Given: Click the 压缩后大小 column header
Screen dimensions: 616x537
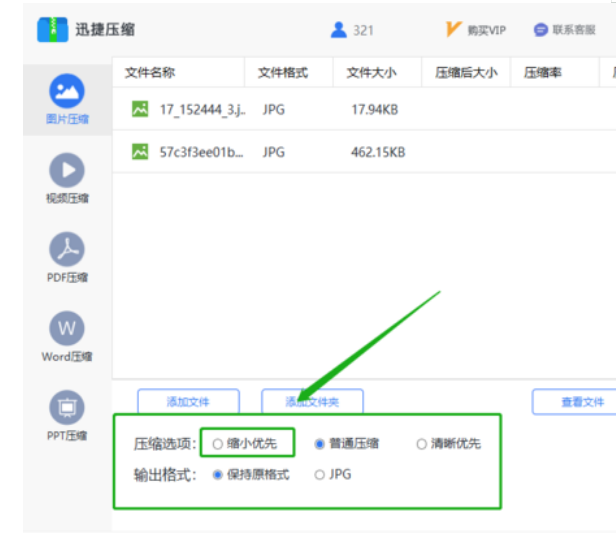Looking at the screenshot, I should [466, 72].
